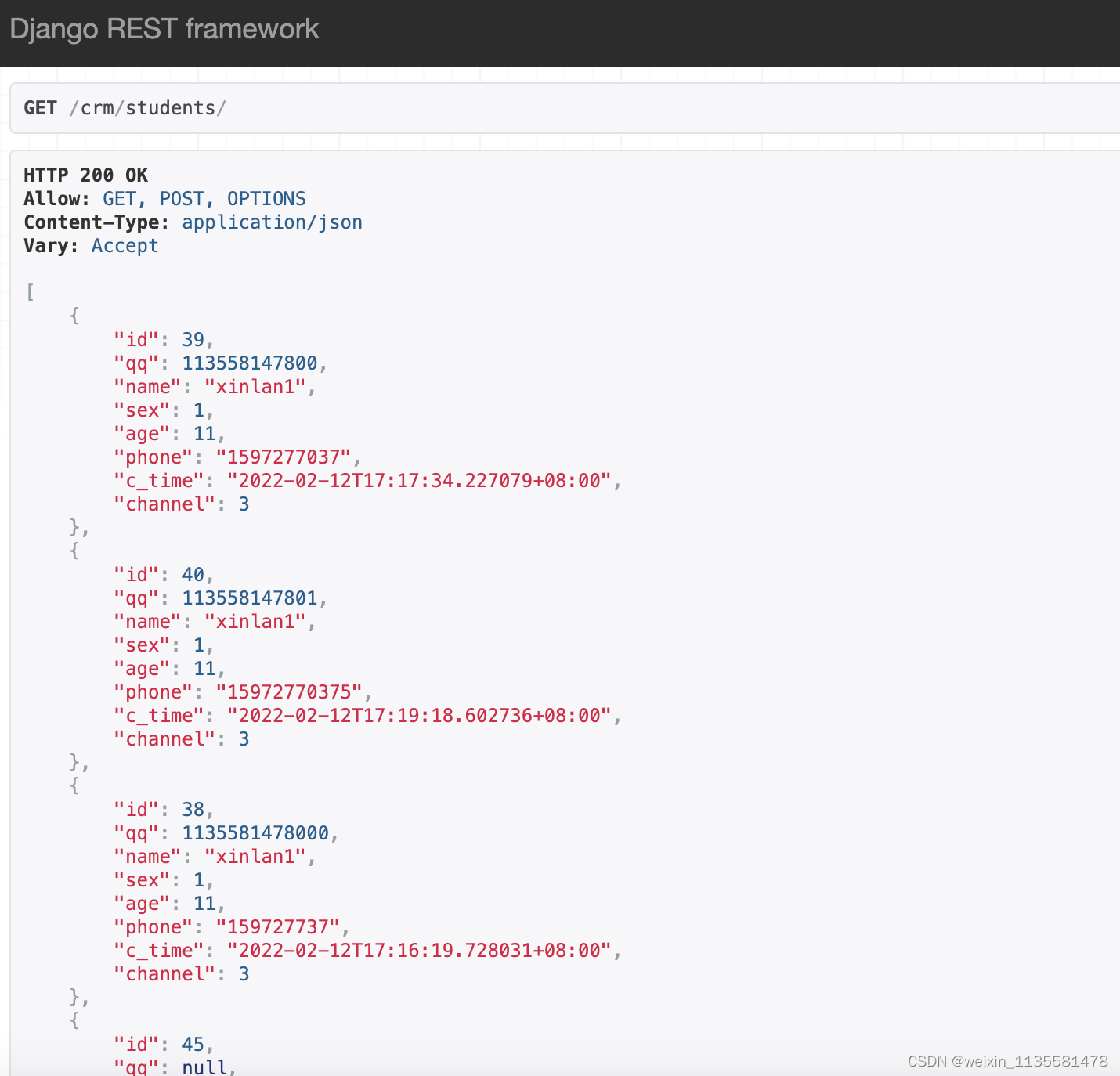This screenshot has width=1120, height=1076.
Task: Click the opening bracket of the JSON array
Action: click(29, 292)
